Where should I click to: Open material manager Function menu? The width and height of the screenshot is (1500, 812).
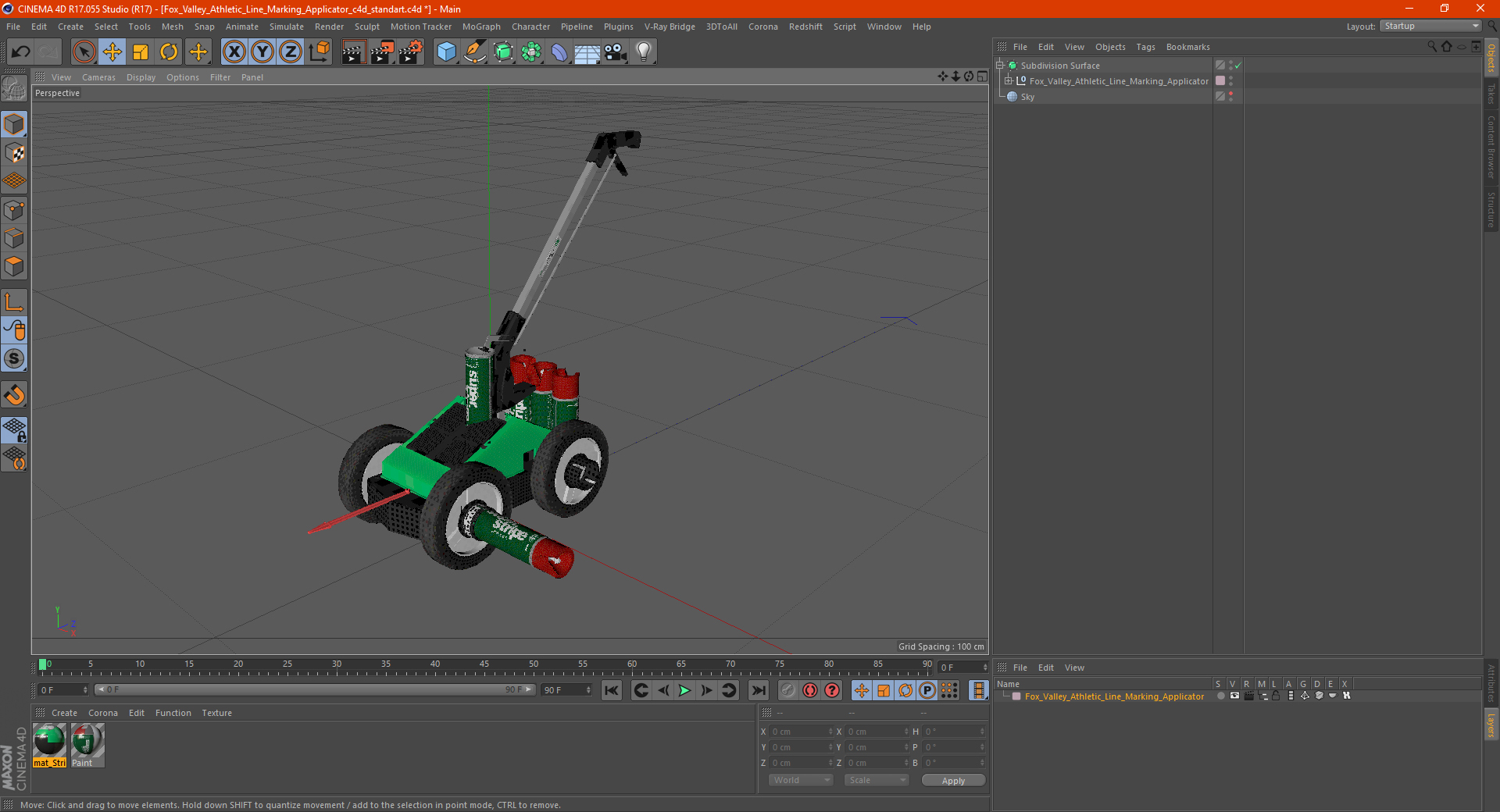click(x=173, y=713)
